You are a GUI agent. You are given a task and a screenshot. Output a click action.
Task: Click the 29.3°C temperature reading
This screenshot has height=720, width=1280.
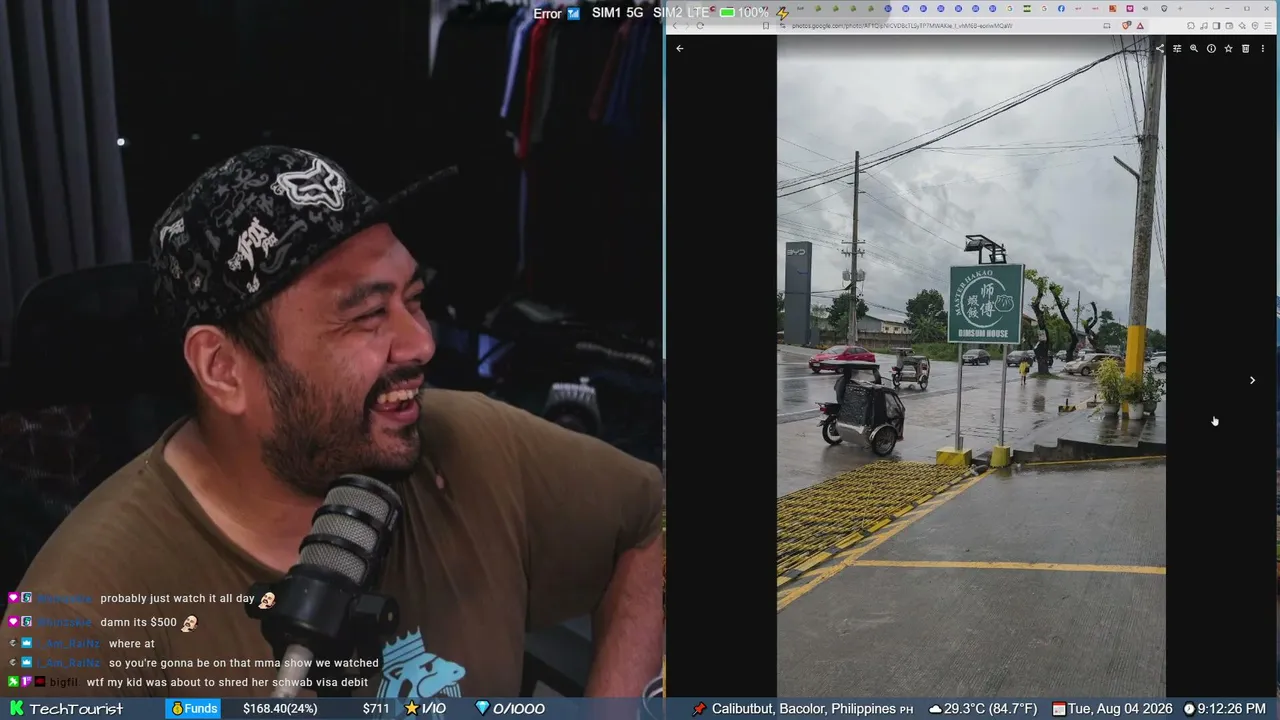(x=991, y=709)
